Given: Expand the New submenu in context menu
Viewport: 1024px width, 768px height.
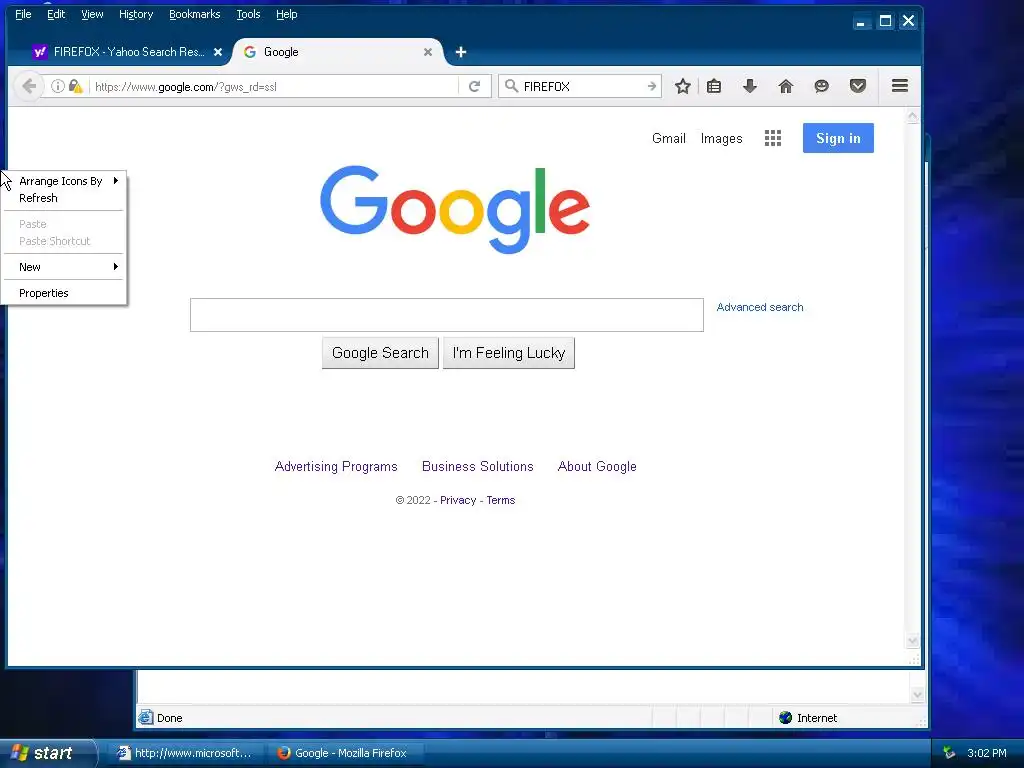Looking at the screenshot, I should [64, 266].
